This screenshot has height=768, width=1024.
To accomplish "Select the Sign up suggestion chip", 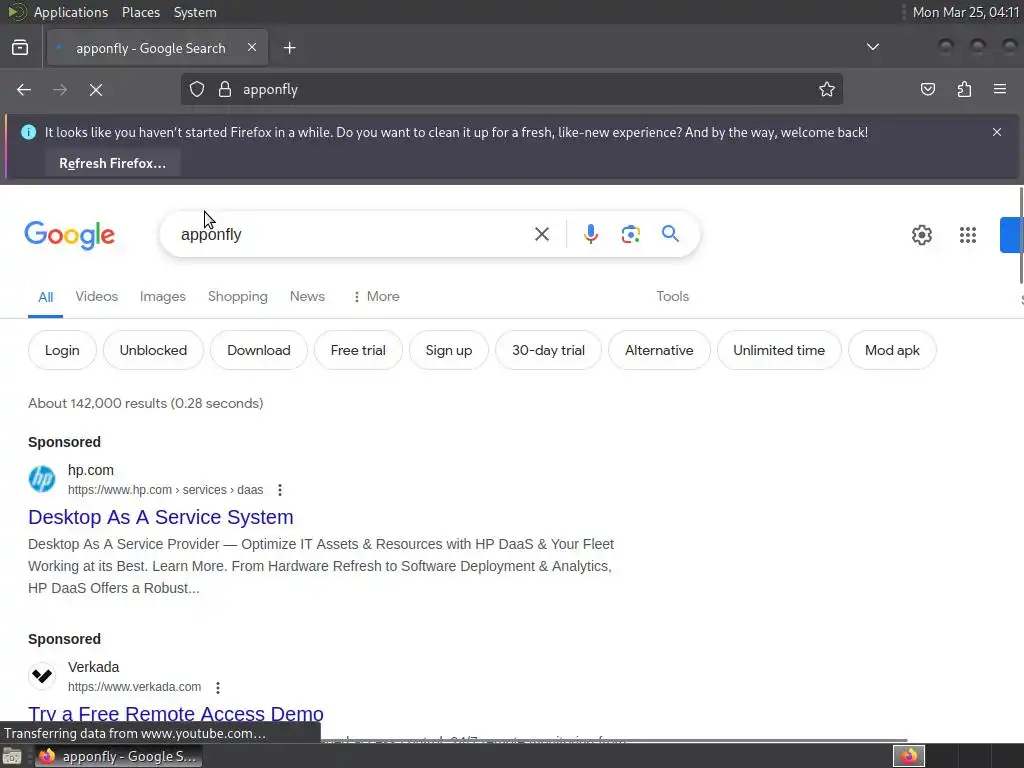I will coord(449,350).
